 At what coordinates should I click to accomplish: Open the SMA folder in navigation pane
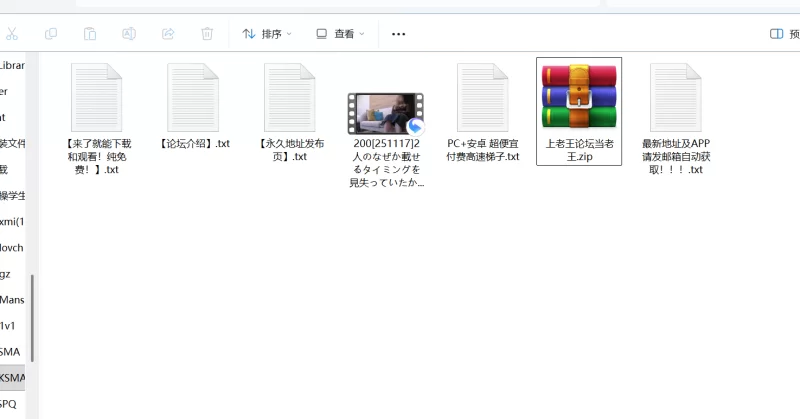point(12,352)
